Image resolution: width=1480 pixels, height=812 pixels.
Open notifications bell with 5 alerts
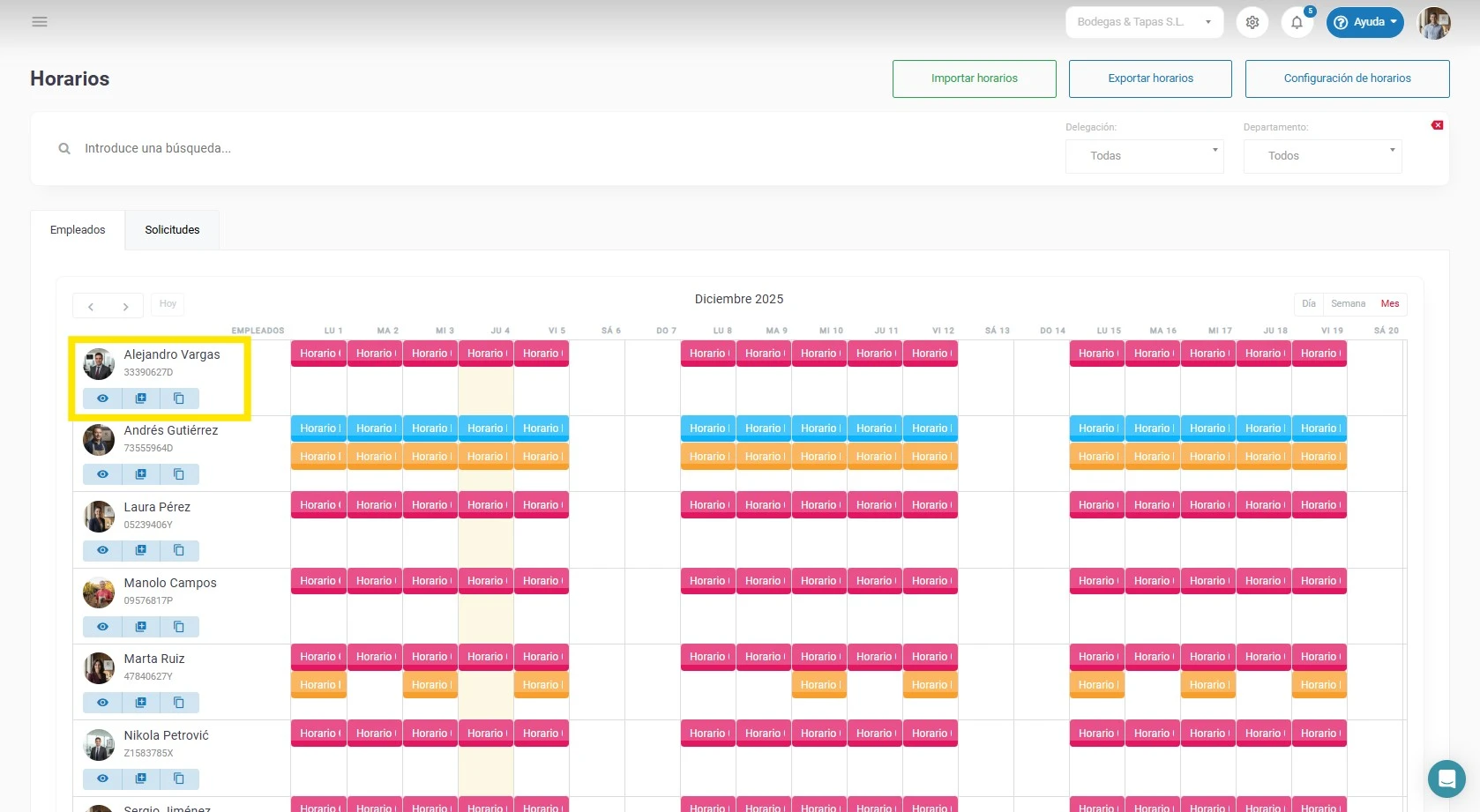(1297, 22)
